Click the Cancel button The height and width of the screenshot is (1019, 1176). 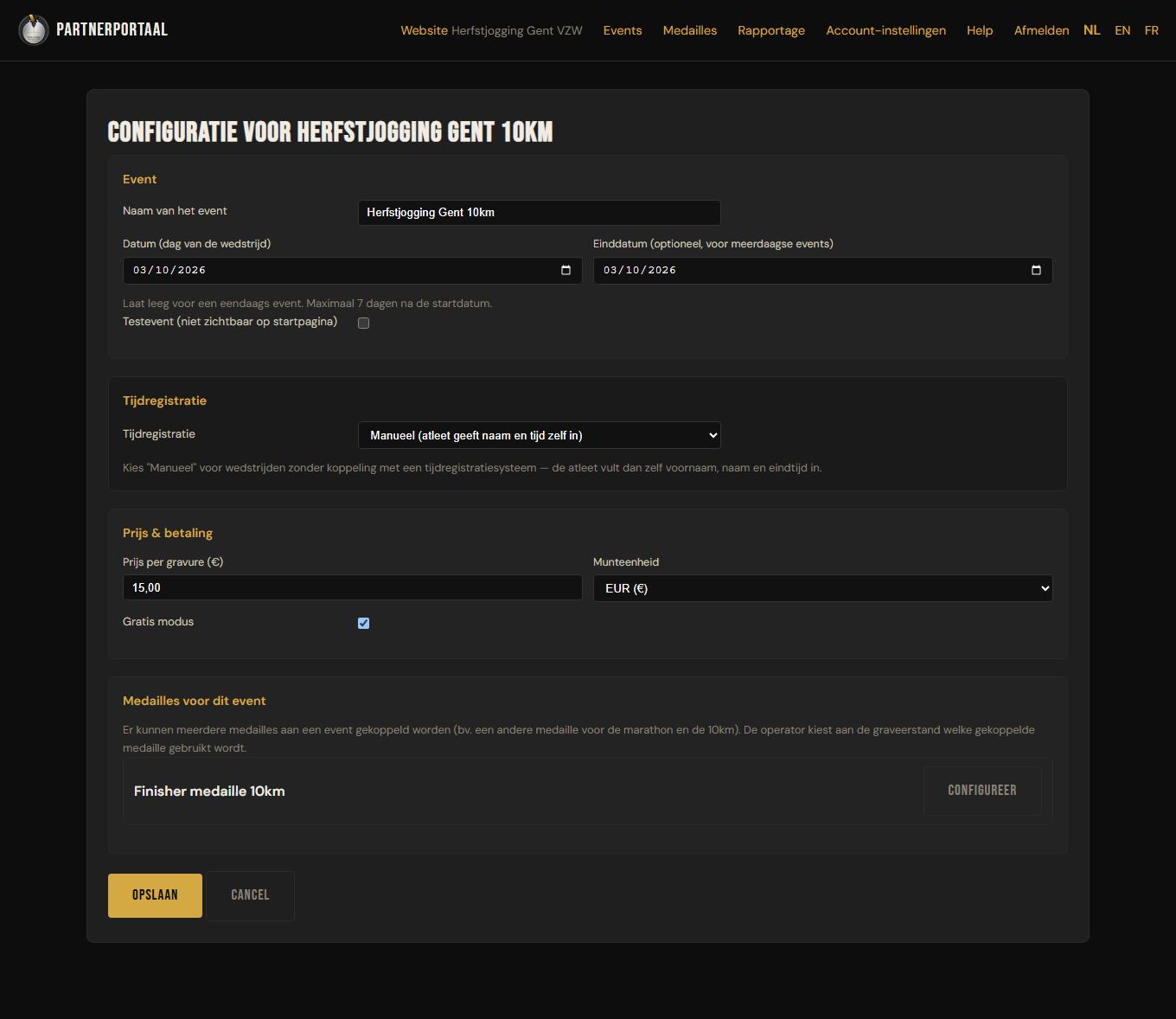click(250, 895)
